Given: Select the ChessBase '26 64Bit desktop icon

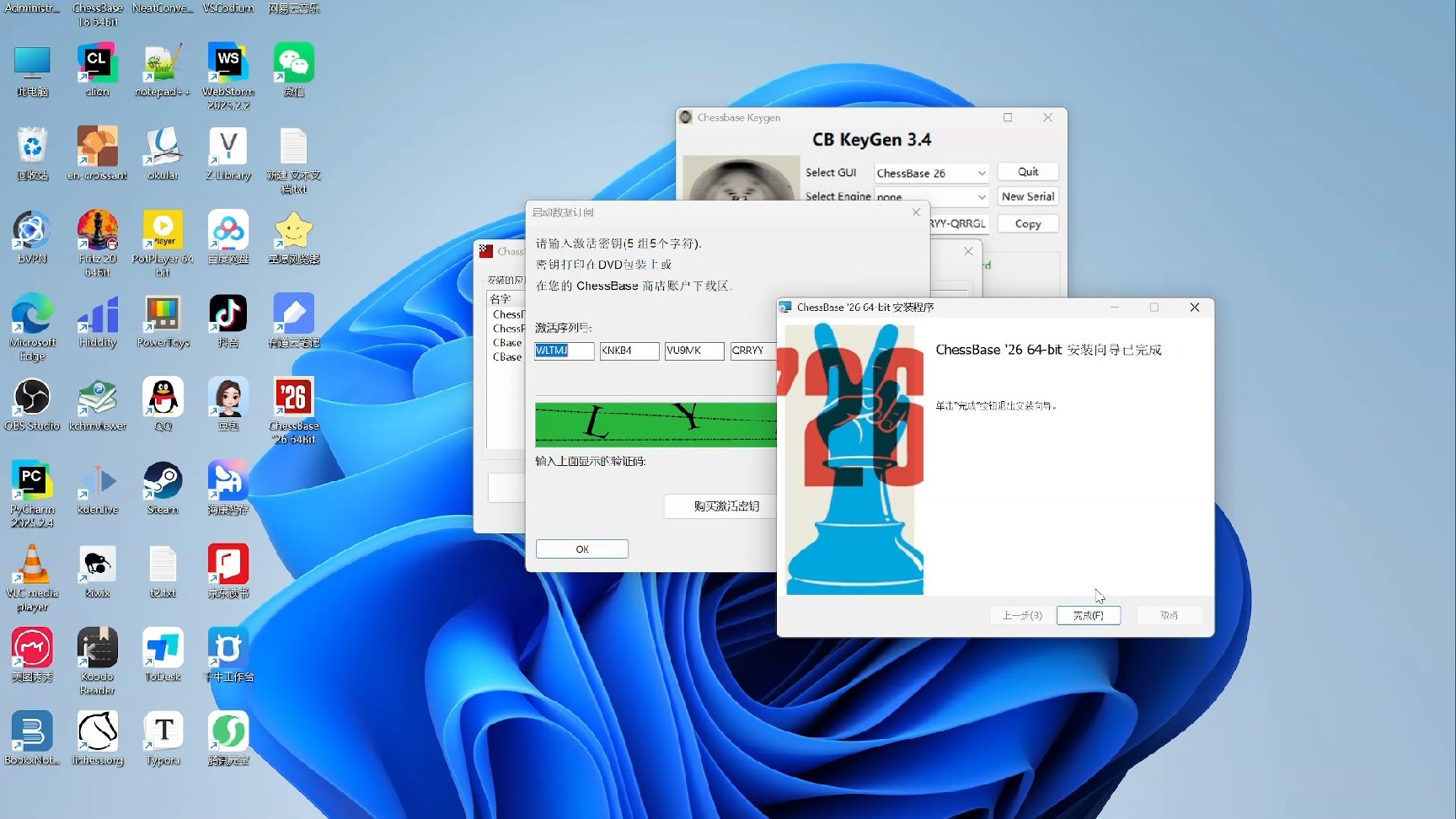Looking at the screenshot, I should pyautogui.click(x=294, y=410).
